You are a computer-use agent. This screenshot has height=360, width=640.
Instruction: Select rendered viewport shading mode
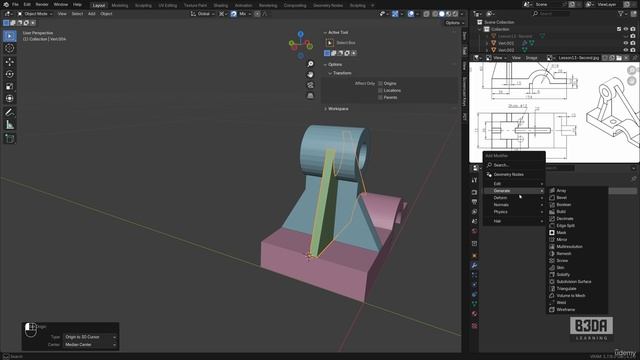[456, 14]
